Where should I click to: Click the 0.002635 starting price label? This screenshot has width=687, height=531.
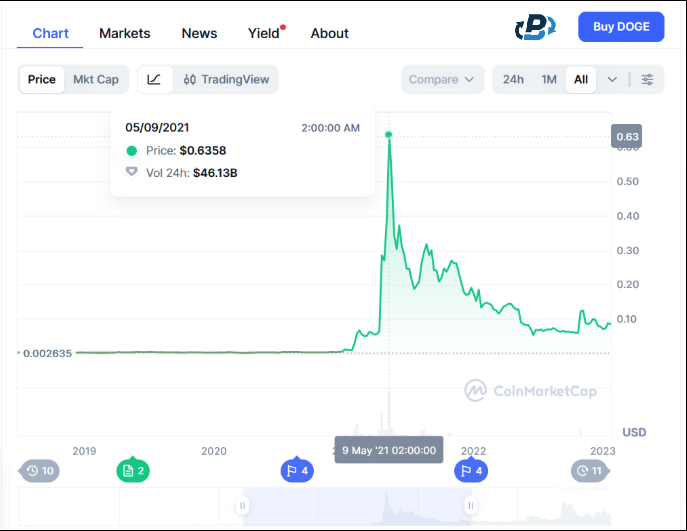point(47,353)
